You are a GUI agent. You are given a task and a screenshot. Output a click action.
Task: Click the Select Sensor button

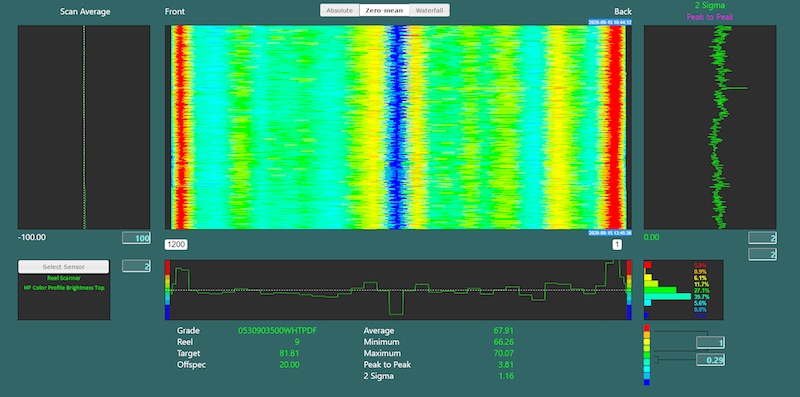click(63, 266)
